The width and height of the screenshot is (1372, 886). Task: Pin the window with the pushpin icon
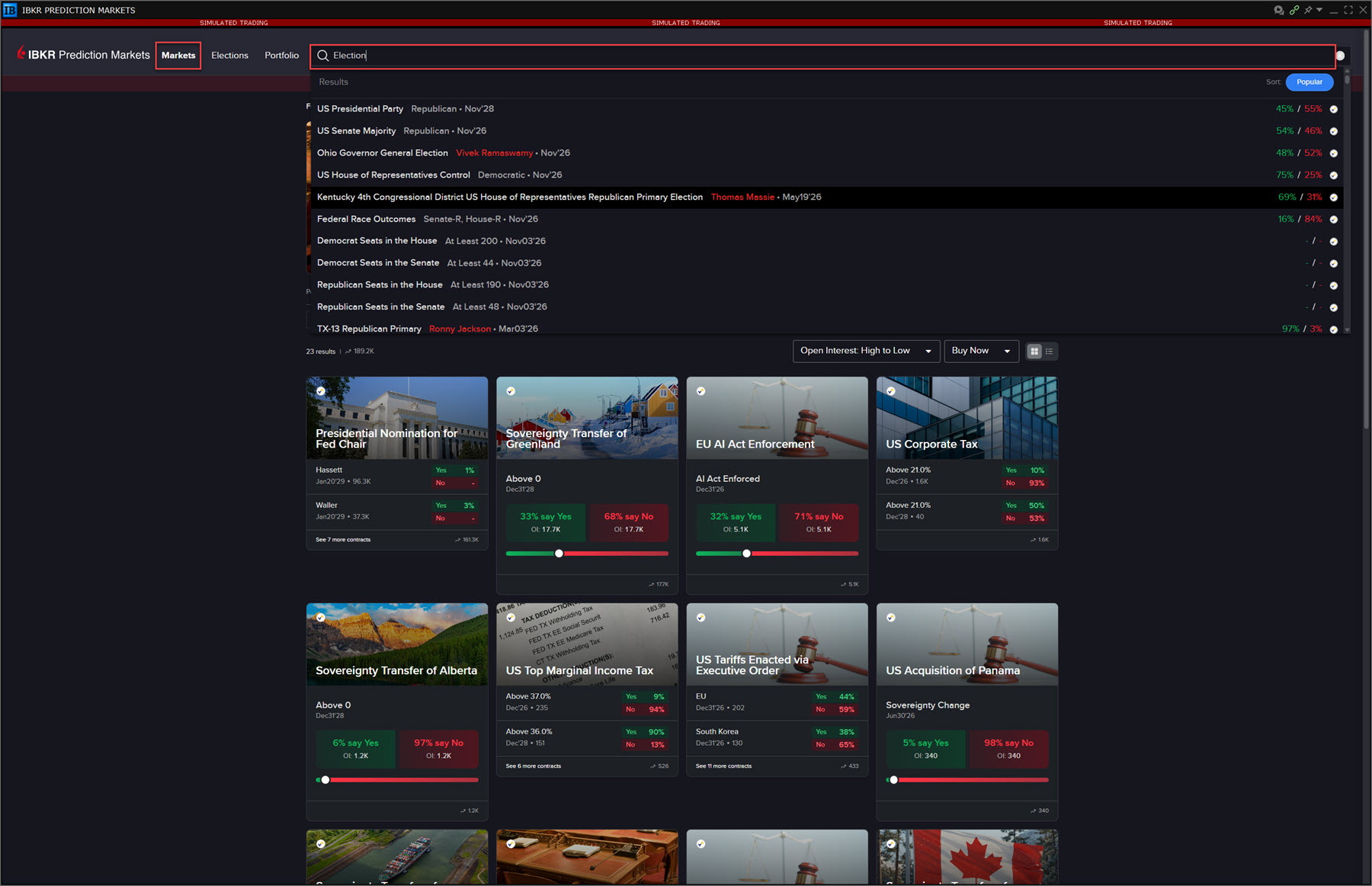pos(1308,10)
